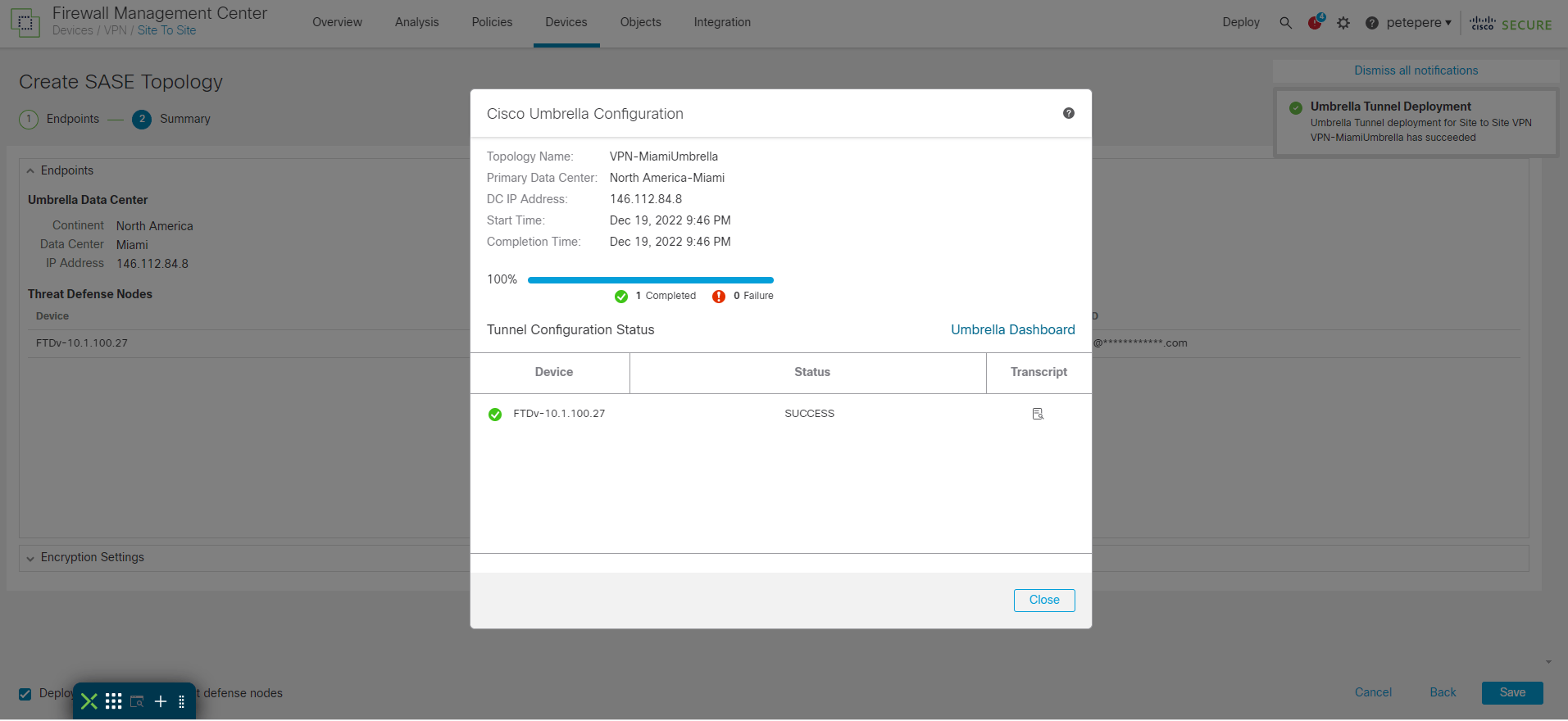Click the Continent value North America

point(155,226)
